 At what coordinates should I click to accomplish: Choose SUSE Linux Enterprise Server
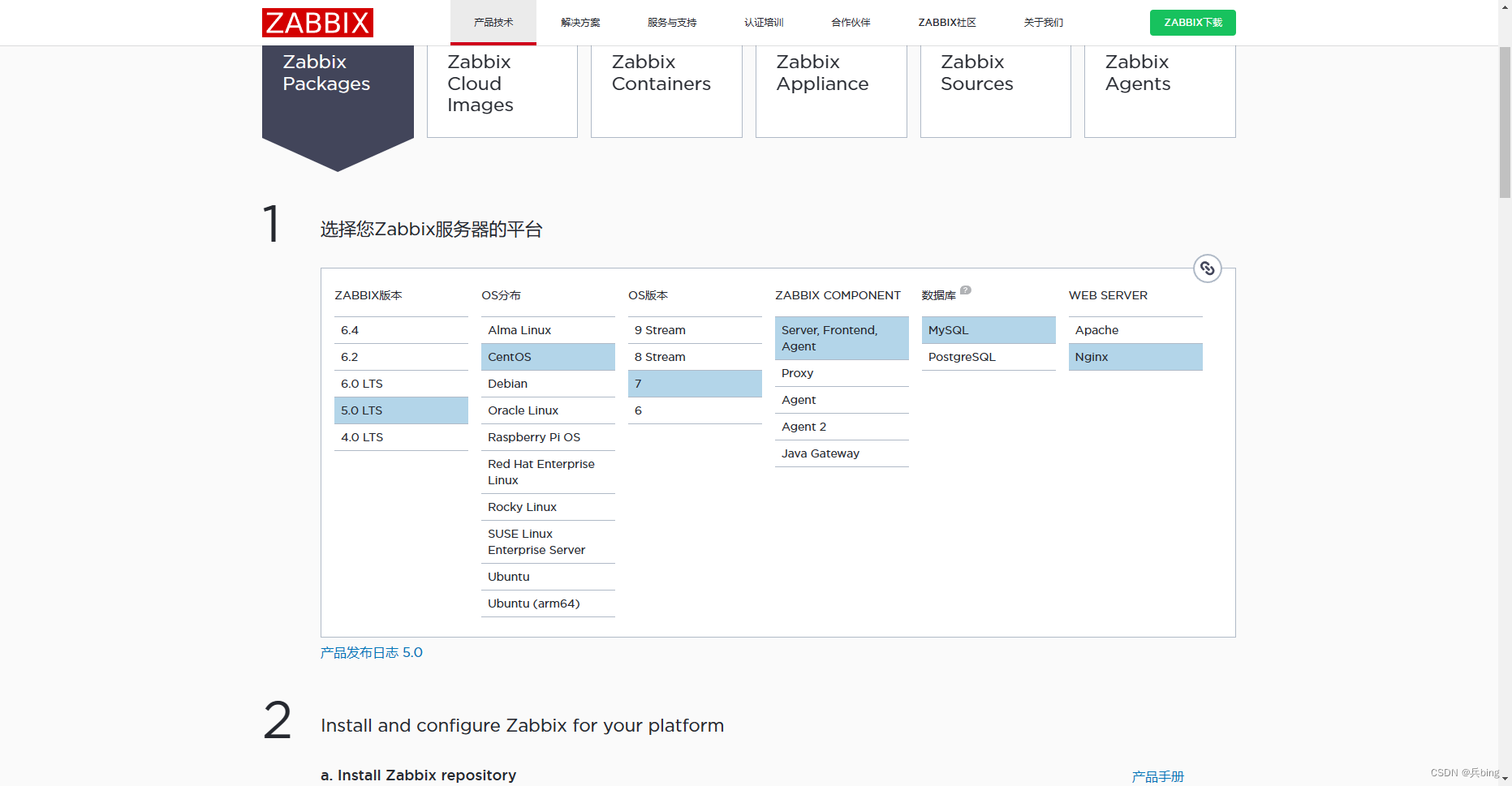click(x=548, y=542)
